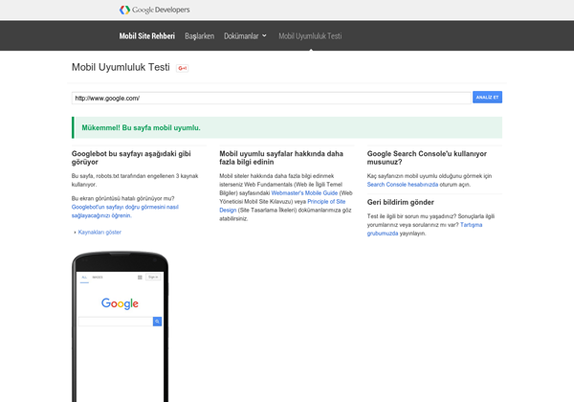Screen dimensions: 574x402
Task: Click the search magnifier icon in the phone preview
Action: pos(157,321)
